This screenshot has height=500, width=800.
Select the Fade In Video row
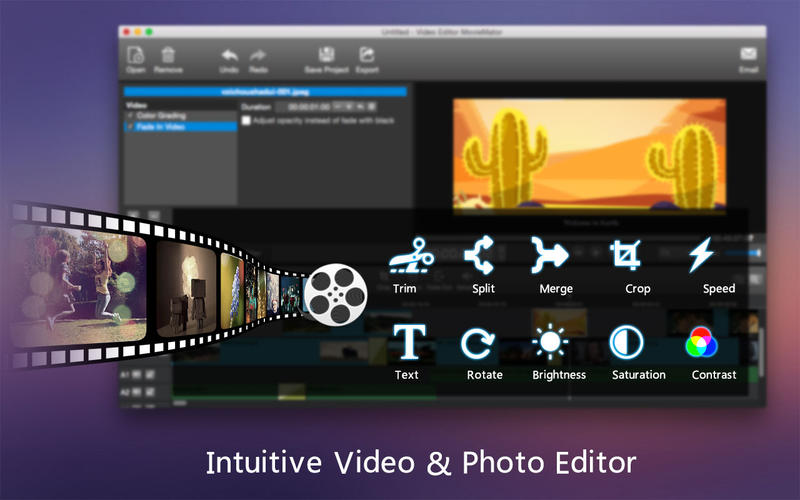pyautogui.click(x=181, y=127)
